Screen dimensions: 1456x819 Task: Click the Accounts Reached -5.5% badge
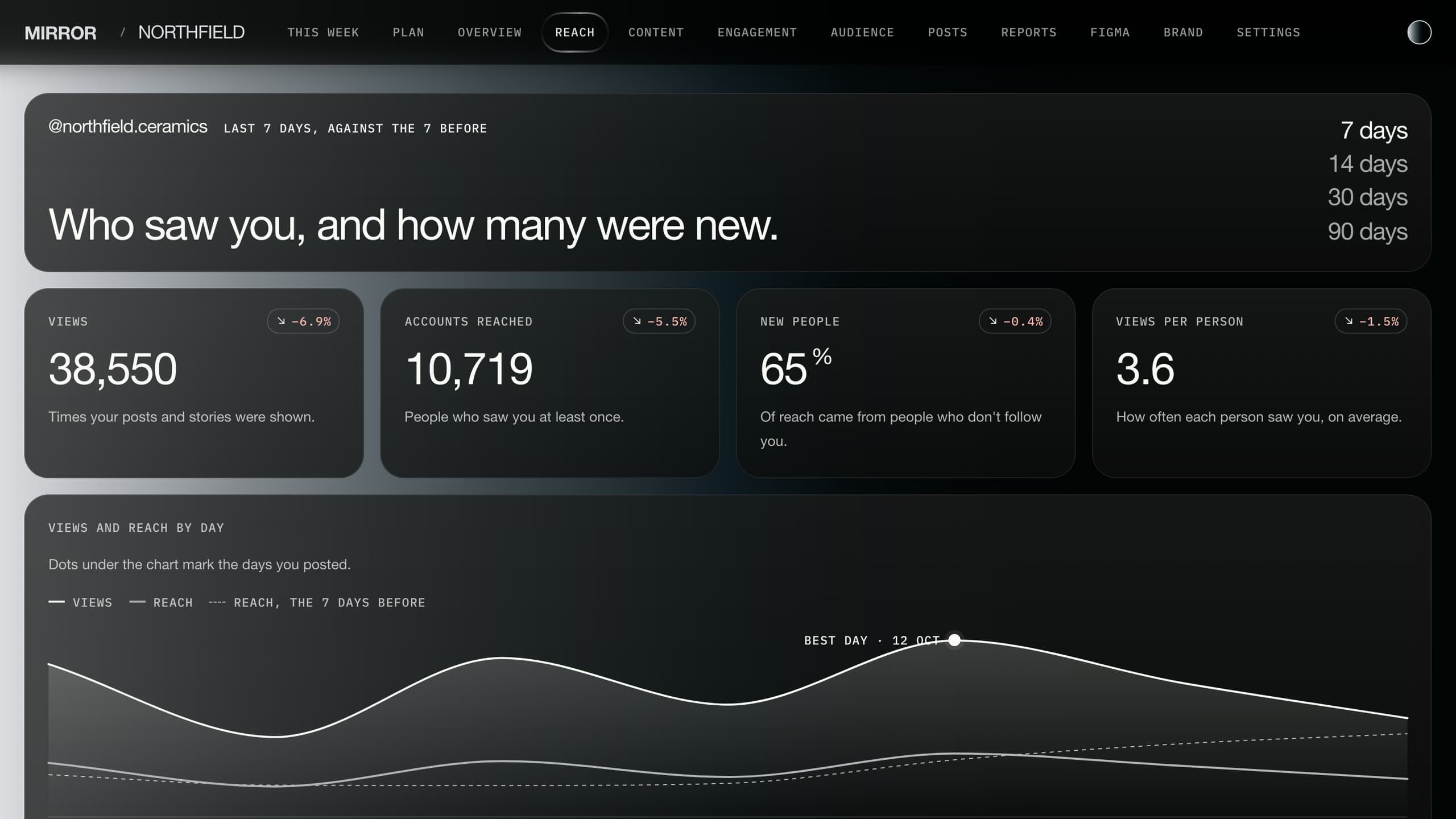tap(659, 321)
